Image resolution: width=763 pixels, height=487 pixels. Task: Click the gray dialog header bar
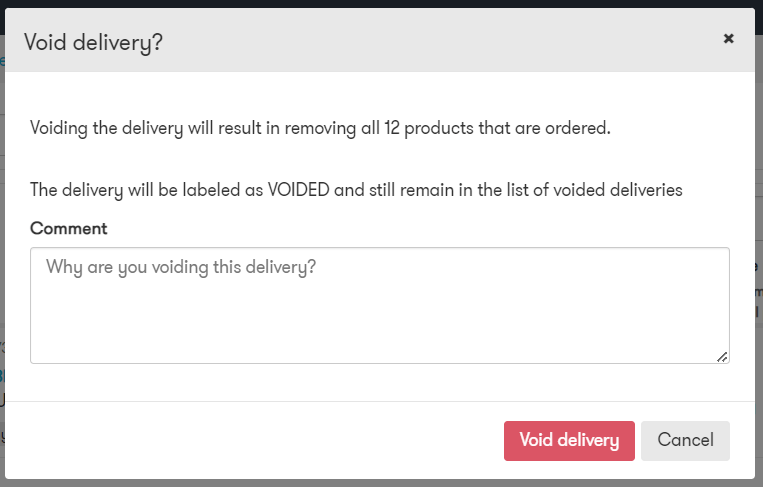tap(380, 40)
